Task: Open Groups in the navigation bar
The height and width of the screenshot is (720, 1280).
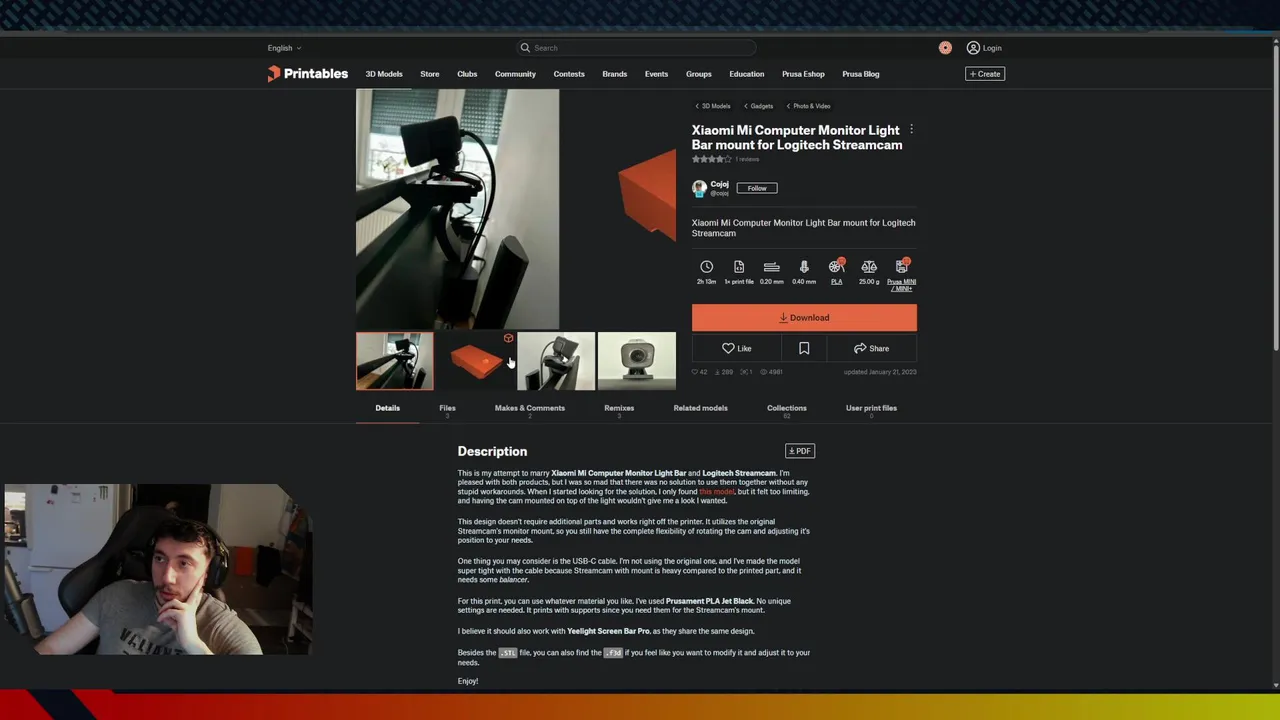Action: 699,74
